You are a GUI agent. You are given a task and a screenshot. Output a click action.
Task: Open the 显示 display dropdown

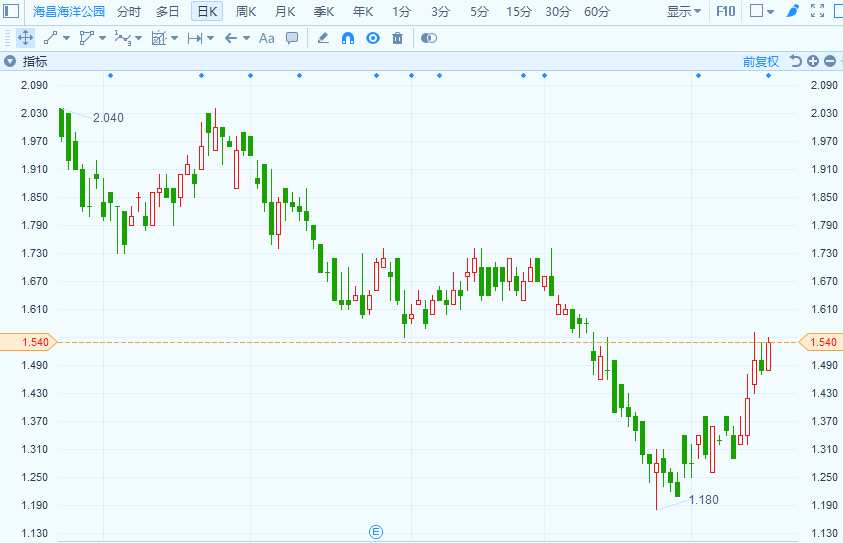pos(684,11)
